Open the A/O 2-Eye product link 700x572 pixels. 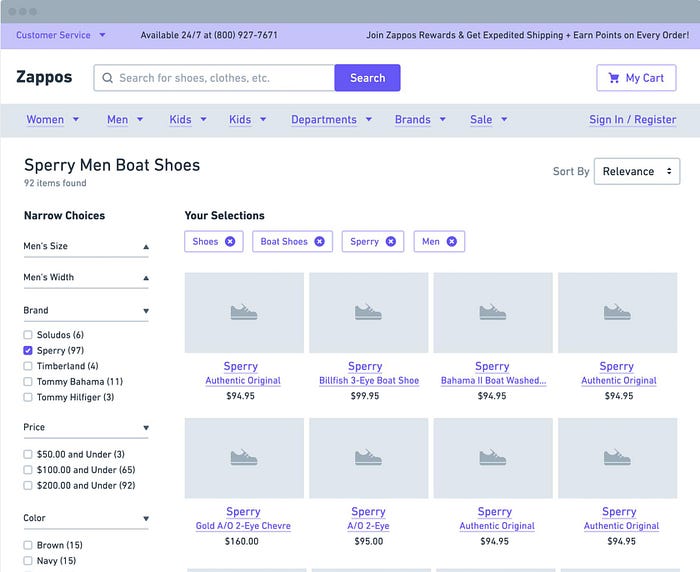tap(368, 526)
